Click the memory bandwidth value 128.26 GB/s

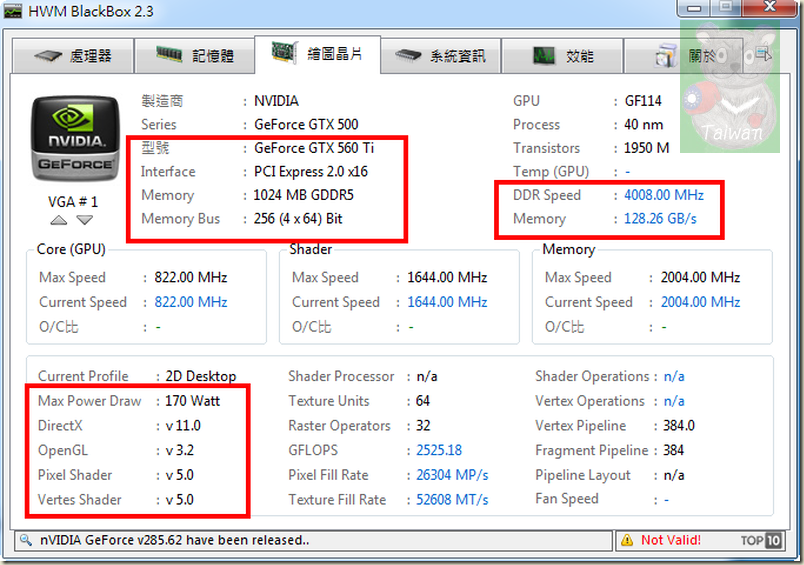(x=660, y=219)
